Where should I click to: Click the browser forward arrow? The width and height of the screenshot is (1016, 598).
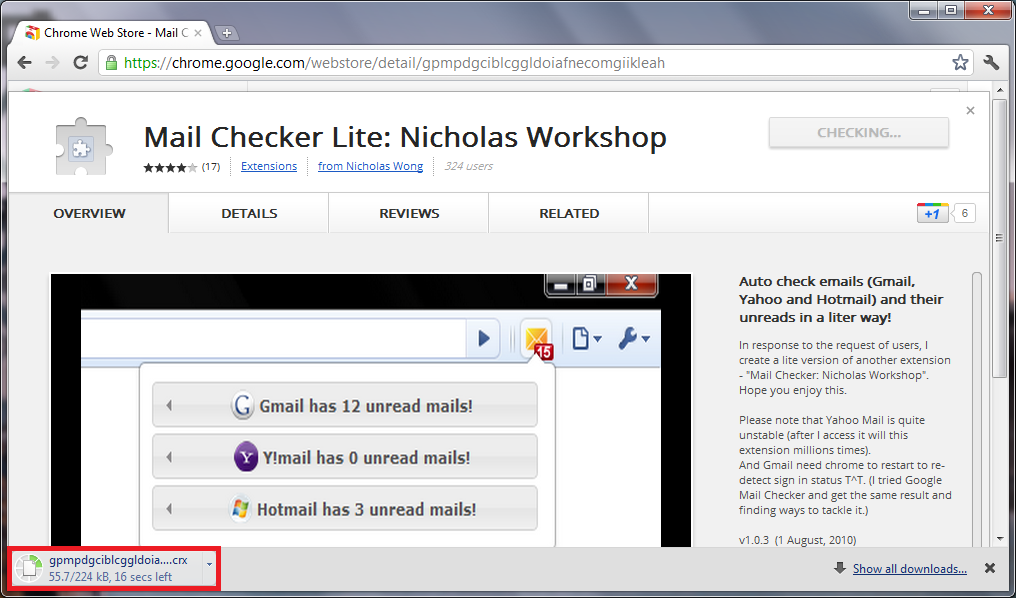click(52, 63)
